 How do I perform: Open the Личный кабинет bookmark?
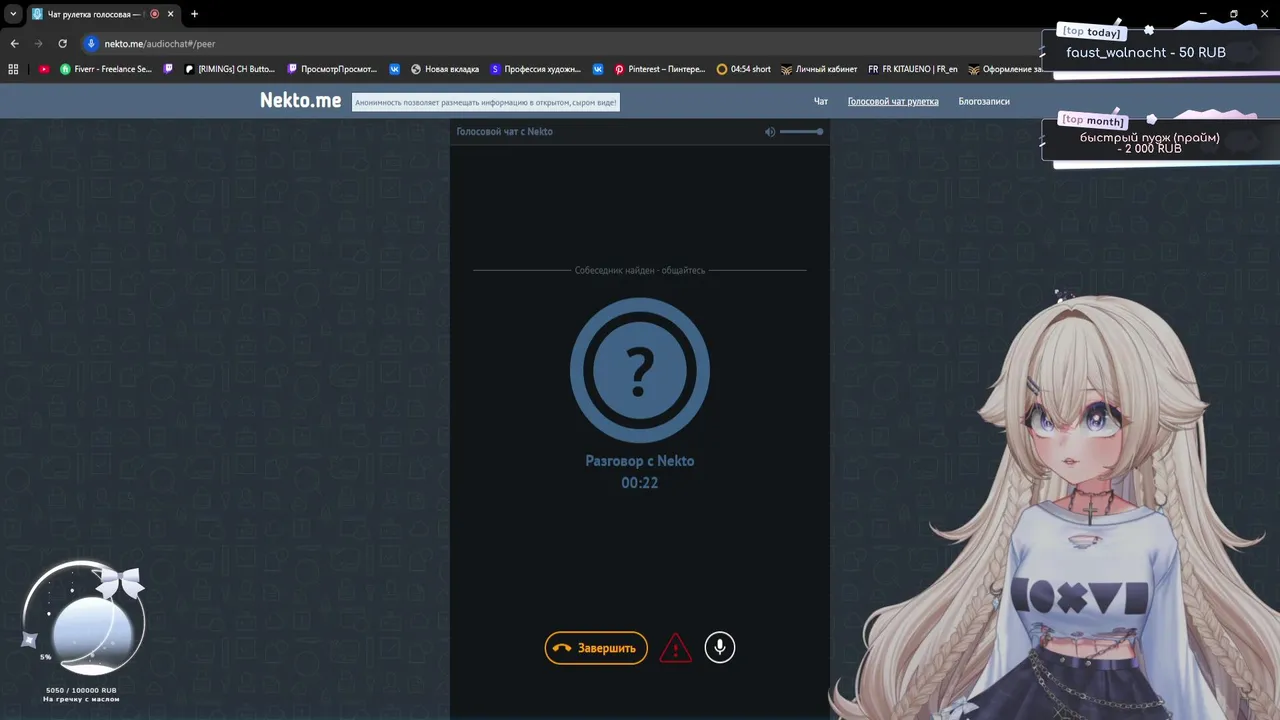coord(819,69)
